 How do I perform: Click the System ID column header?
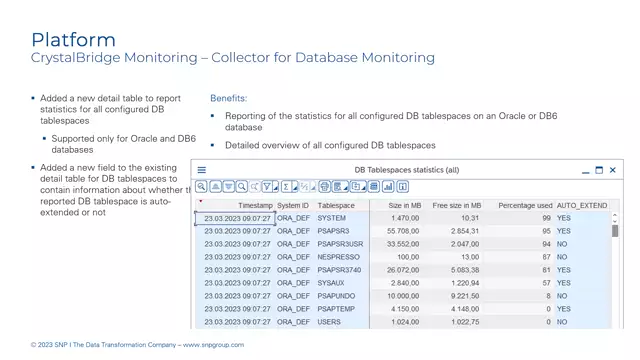pos(293,205)
